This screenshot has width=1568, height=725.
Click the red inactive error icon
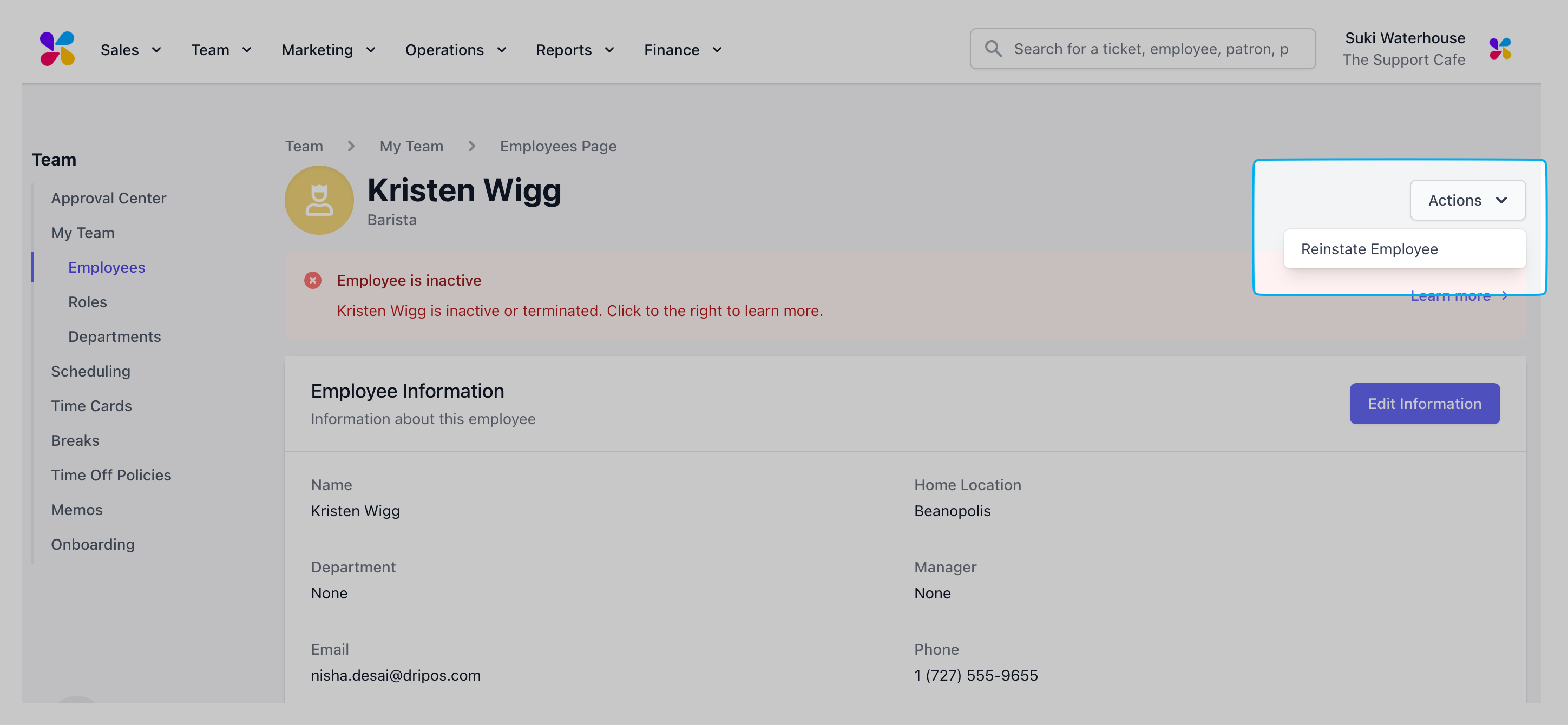pos(313,280)
